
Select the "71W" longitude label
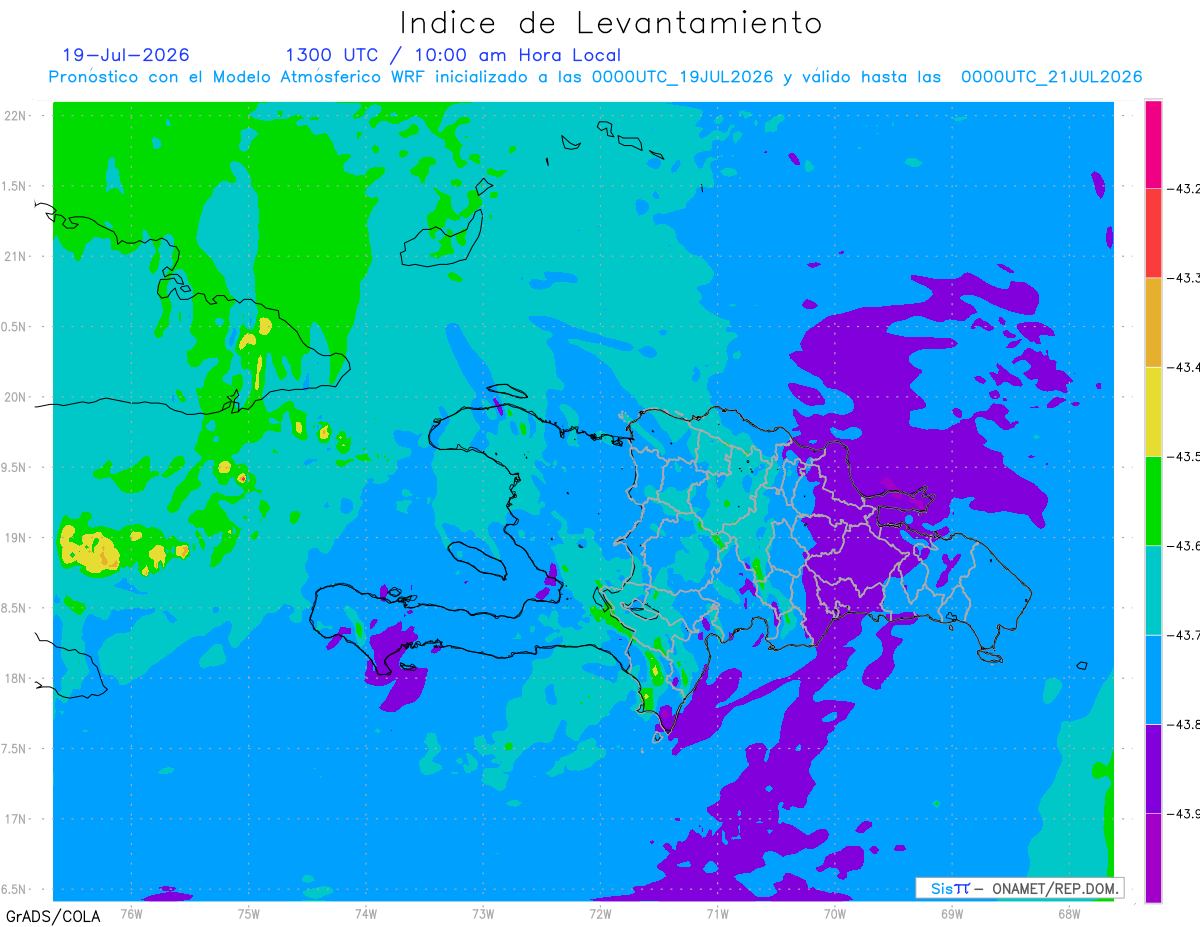click(717, 913)
